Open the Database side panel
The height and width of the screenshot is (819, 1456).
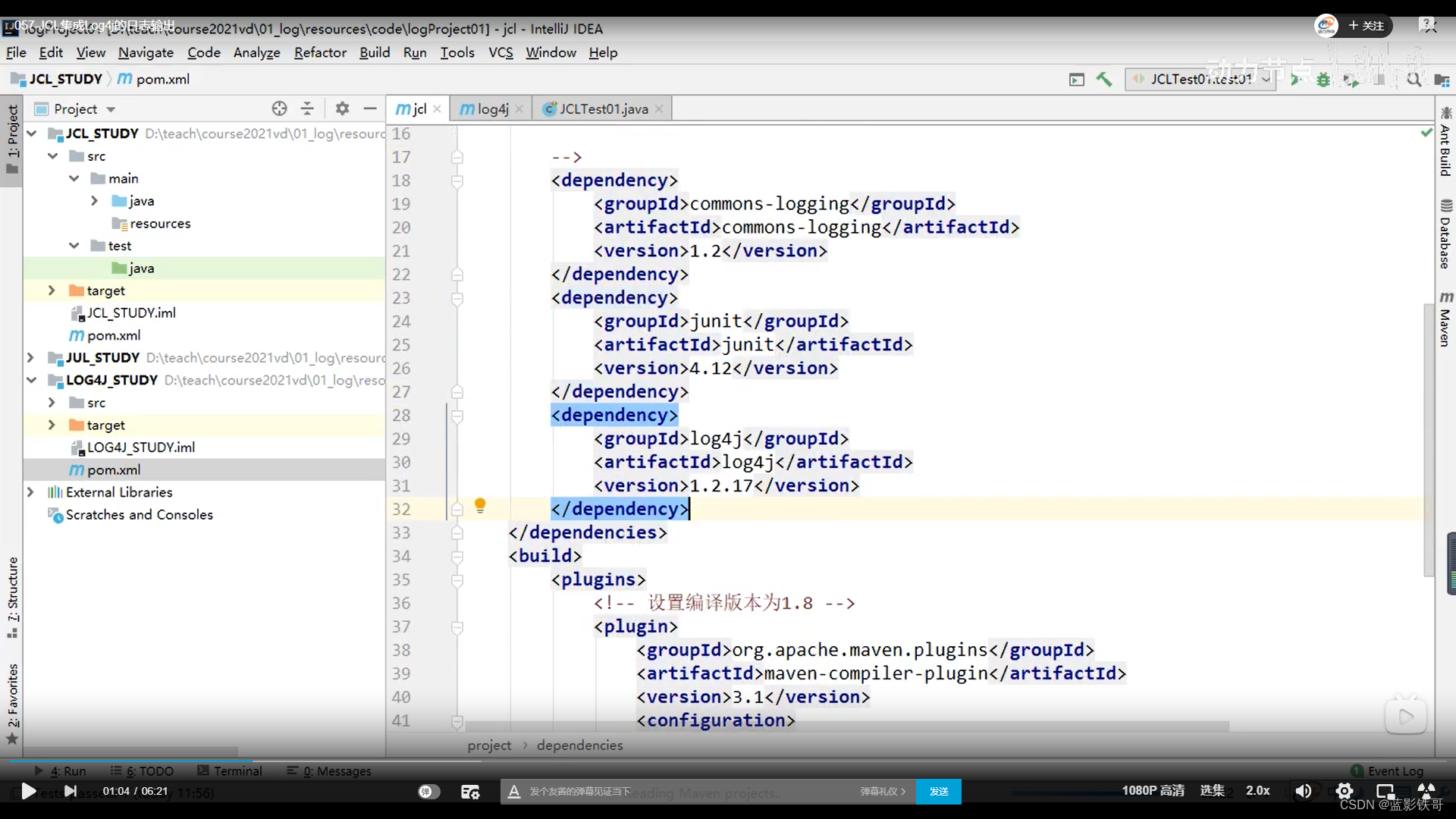1445,234
